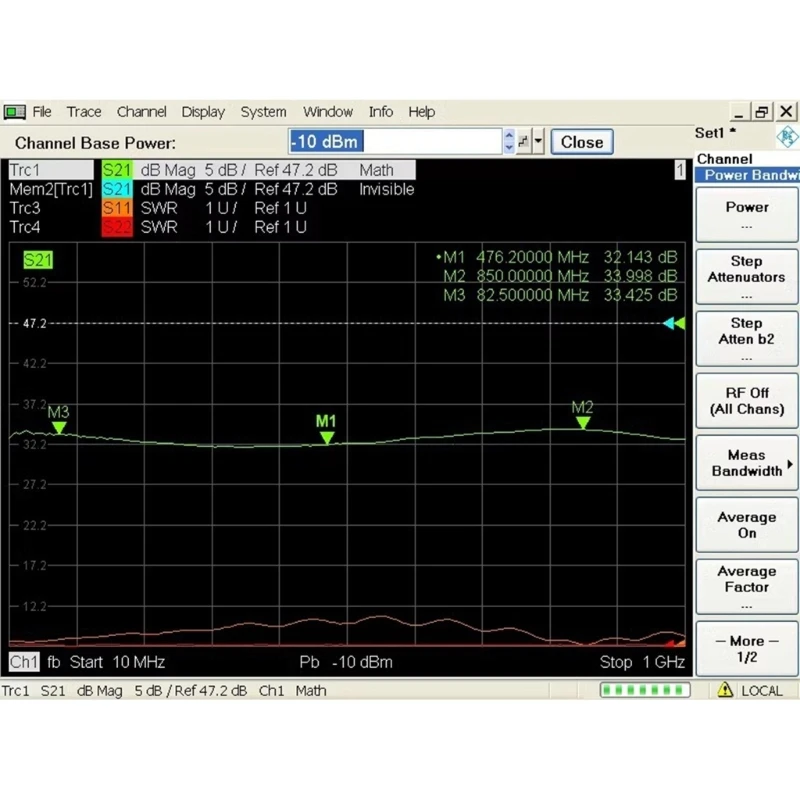The width and height of the screenshot is (800, 800).
Task: Click the Step Attenuators softkey
Action: [746, 277]
